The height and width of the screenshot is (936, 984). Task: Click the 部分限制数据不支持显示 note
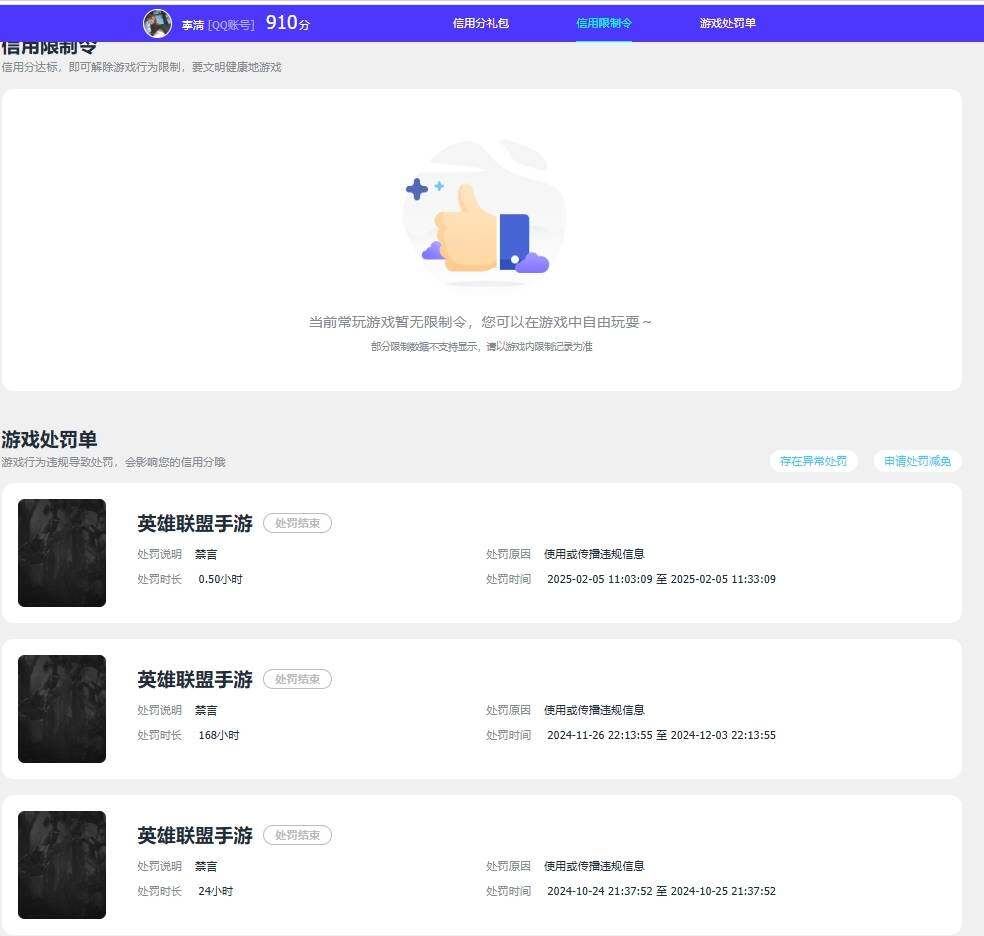click(x=481, y=346)
